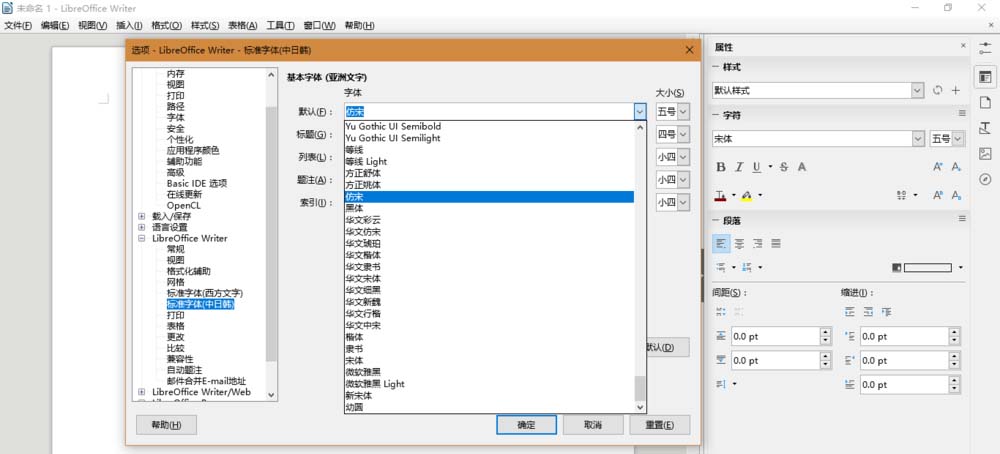
Task: Toggle Strikethrough in sidebar
Action: click(x=784, y=167)
